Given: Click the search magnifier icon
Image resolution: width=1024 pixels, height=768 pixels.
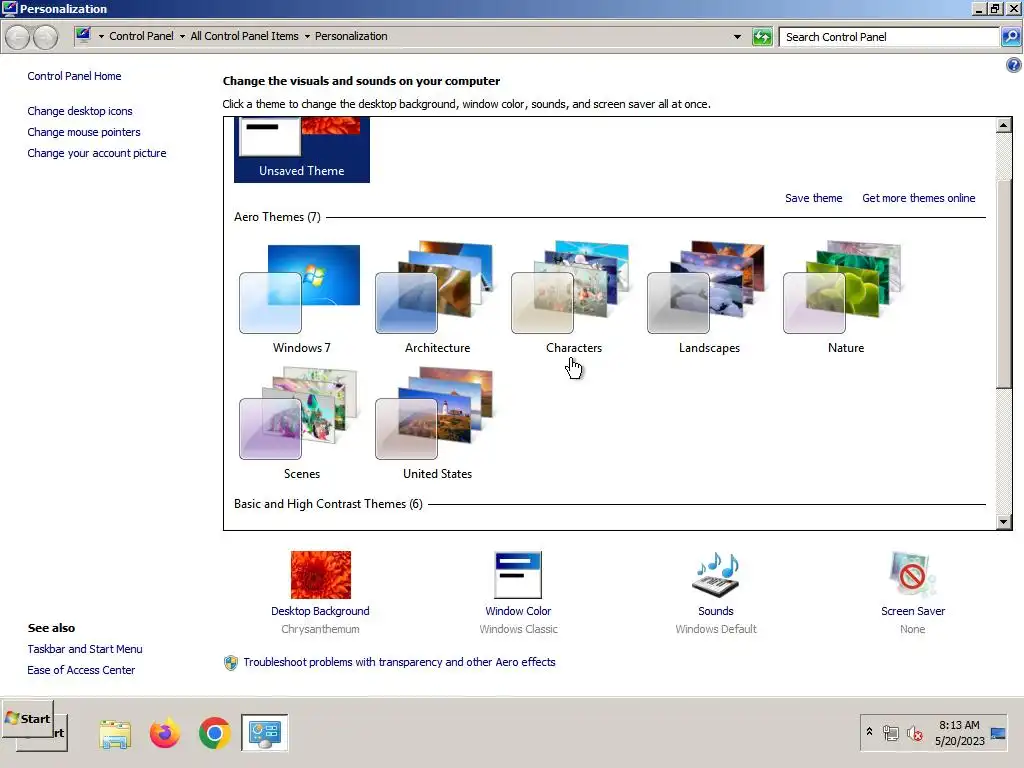Looking at the screenshot, I should click(x=1010, y=37).
